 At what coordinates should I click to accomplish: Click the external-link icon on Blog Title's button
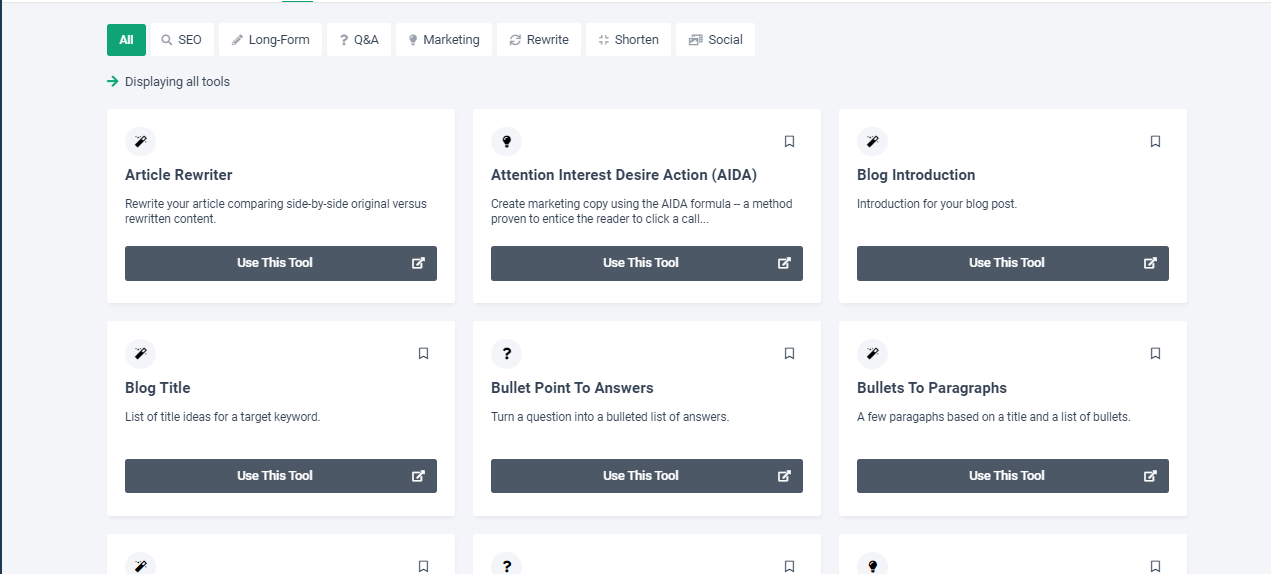point(418,476)
